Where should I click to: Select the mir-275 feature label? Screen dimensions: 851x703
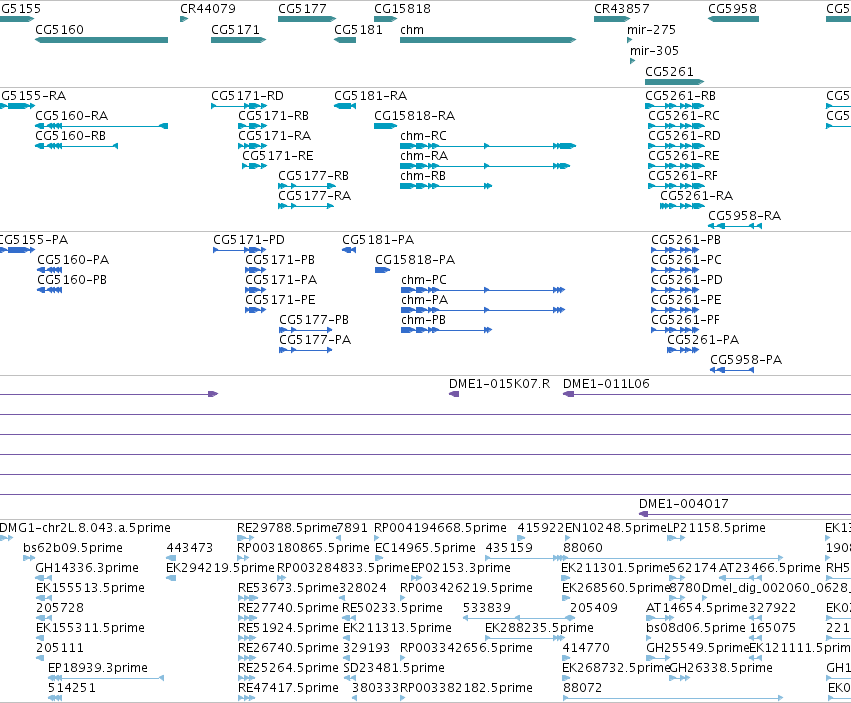click(x=651, y=29)
